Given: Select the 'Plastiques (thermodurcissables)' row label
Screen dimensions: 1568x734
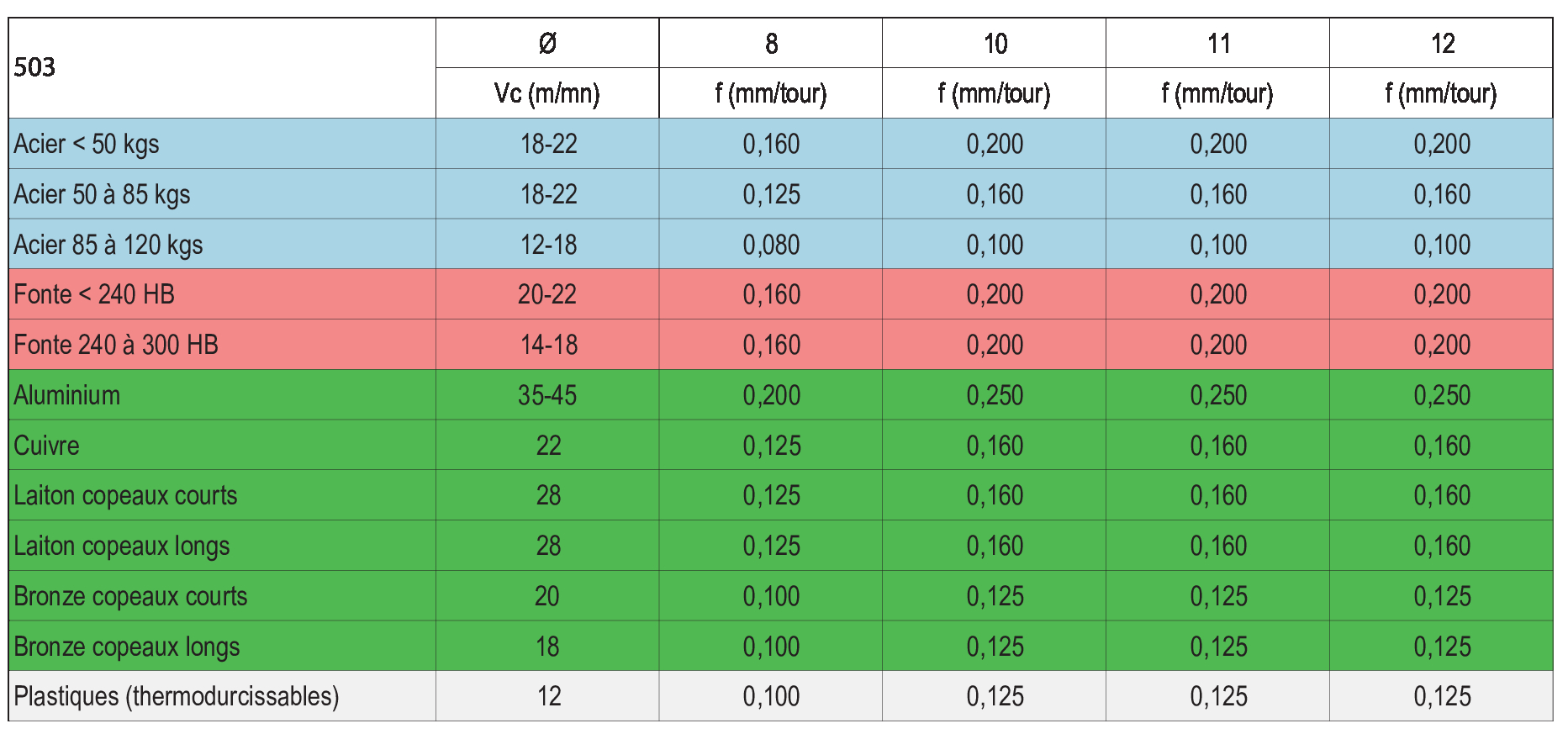Looking at the screenshot, I should click(x=177, y=696).
